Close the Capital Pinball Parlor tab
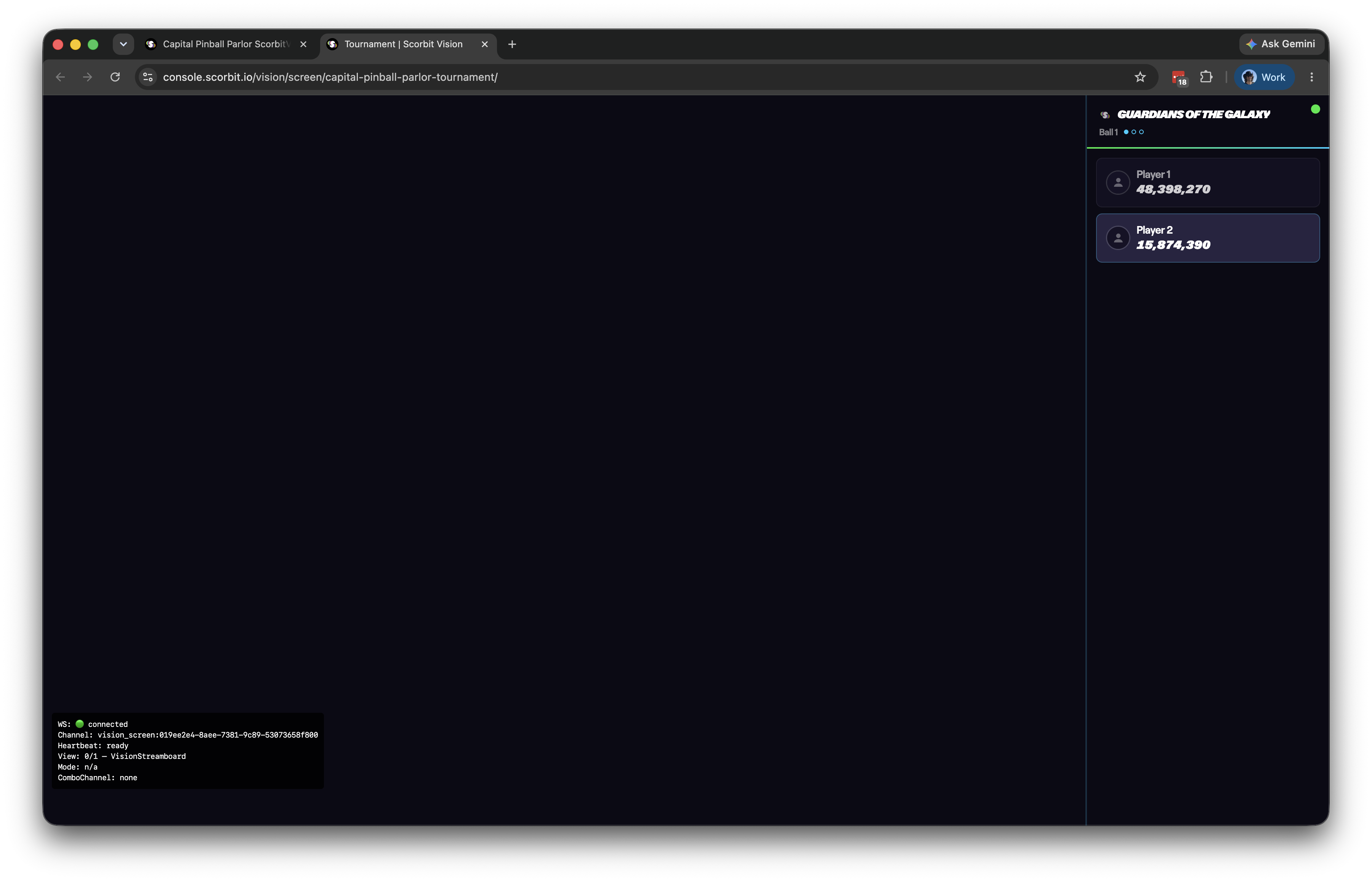This screenshot has width=1372, height=882. (303, 44)
